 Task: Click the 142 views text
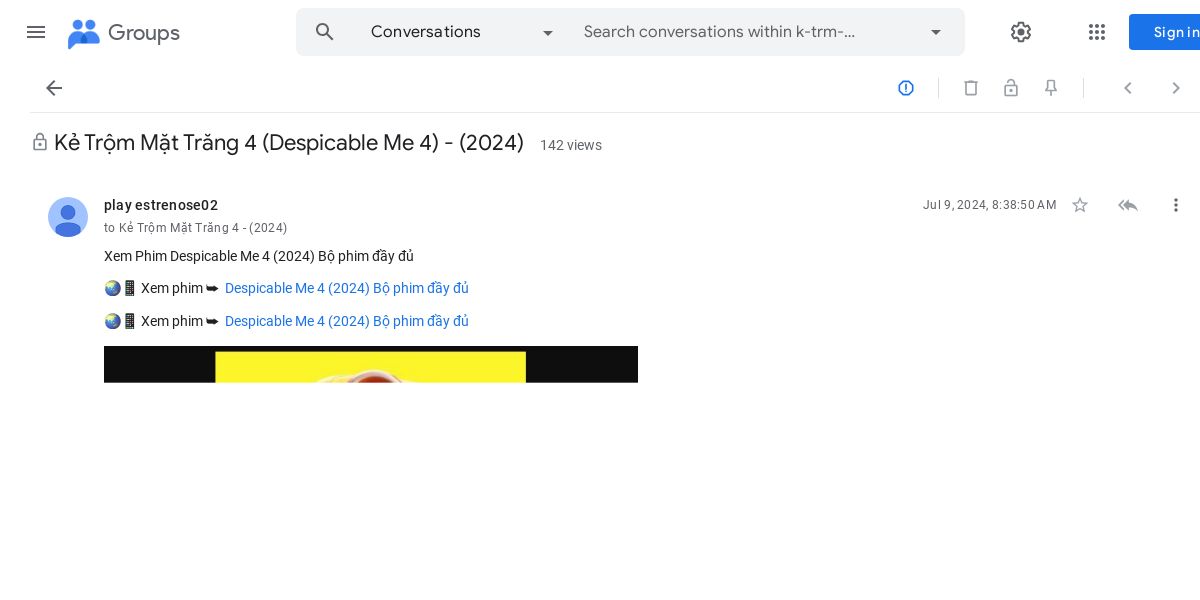tap(571, 145)
